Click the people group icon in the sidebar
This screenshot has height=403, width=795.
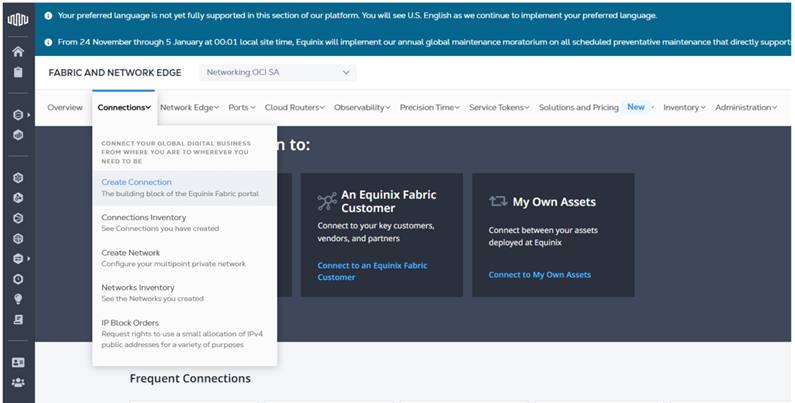pyautogui.click(x=17, y=382)
